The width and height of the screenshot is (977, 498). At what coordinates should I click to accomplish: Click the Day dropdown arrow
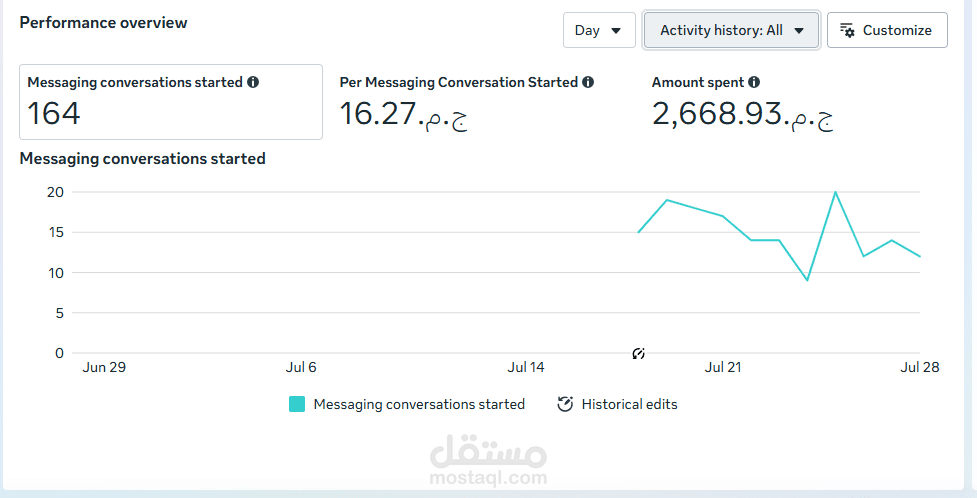[x=616, y=31]
